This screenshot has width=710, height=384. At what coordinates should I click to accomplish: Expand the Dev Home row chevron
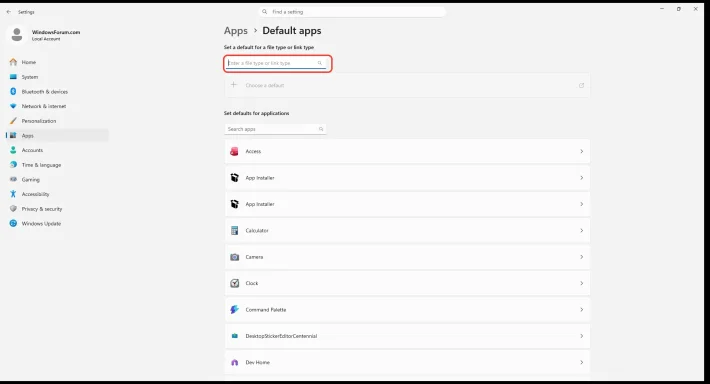(581, 362)
